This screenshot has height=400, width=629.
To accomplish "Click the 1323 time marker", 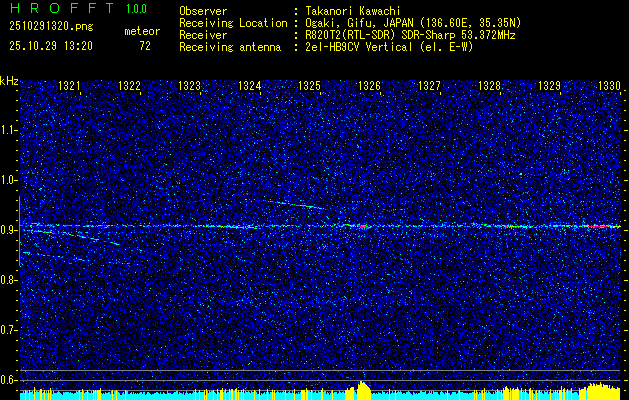I will point(189,86).
